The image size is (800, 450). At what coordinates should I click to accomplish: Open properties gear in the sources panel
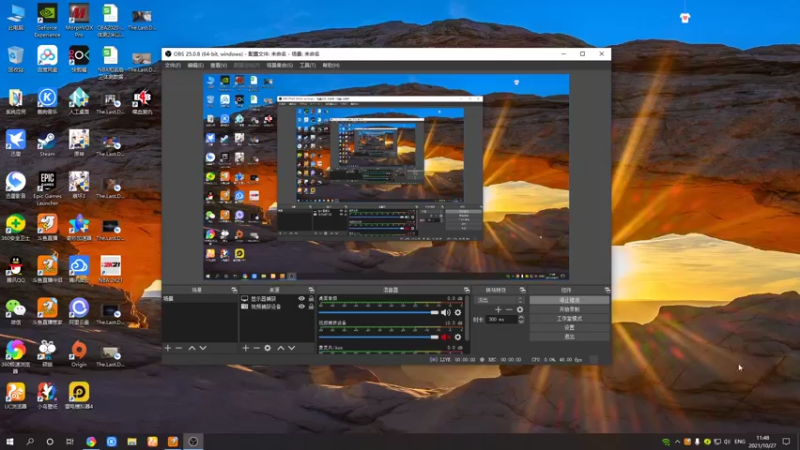[x=267, y=348]
